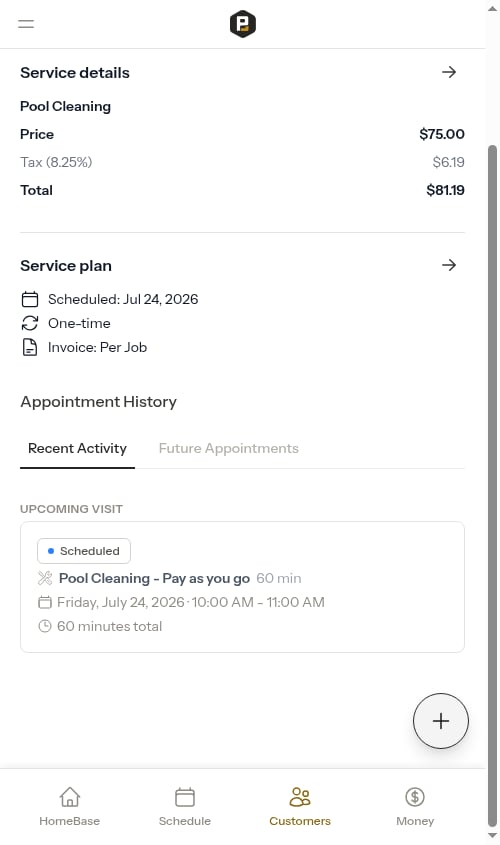This screenshot has height=845, width=500.
Task: Click 'Scheduled: Jul 24, 2026' text
Action: [x=123, y=299]
